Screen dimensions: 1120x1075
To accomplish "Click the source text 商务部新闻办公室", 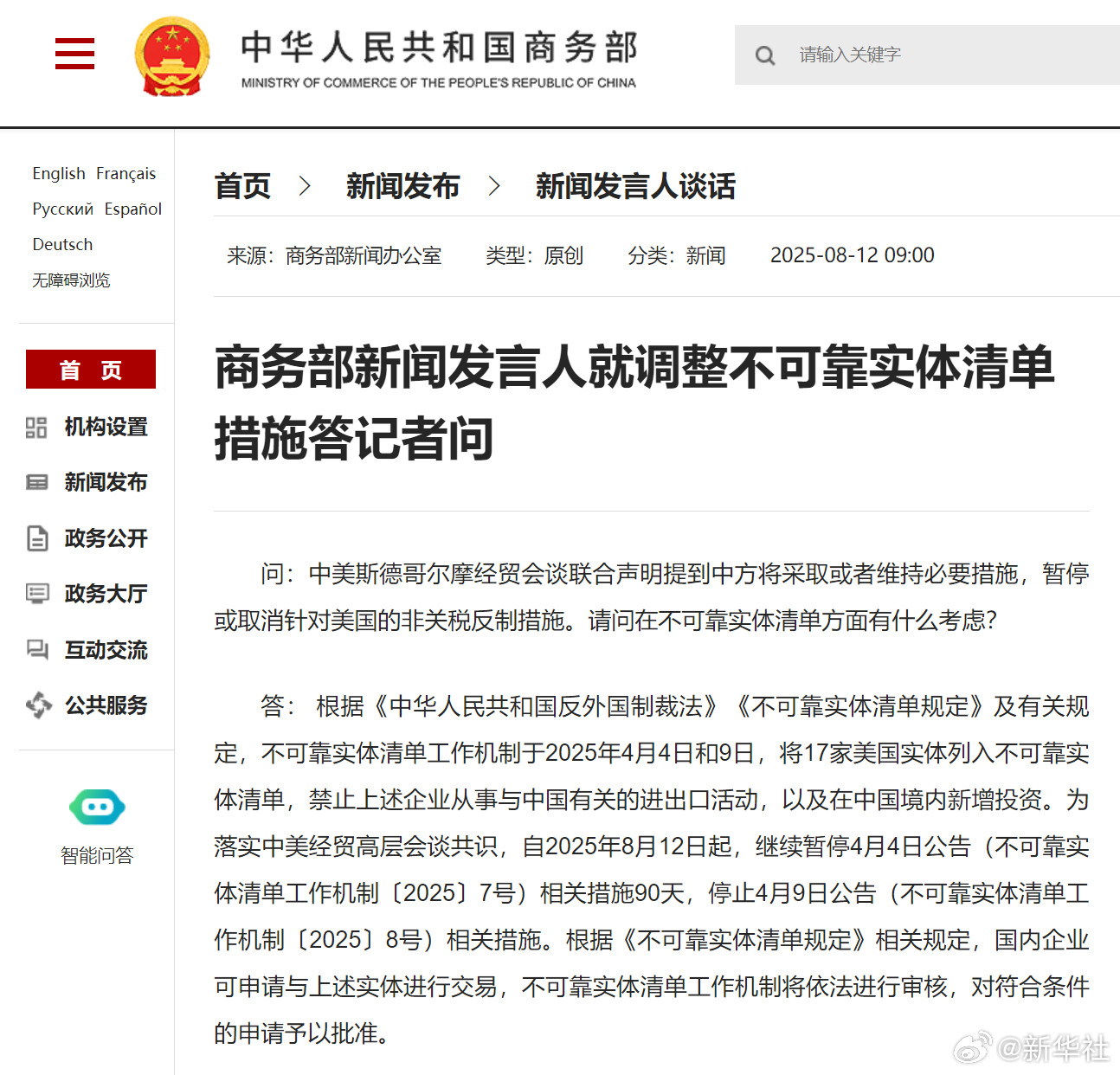I will [x=364, y=255].
